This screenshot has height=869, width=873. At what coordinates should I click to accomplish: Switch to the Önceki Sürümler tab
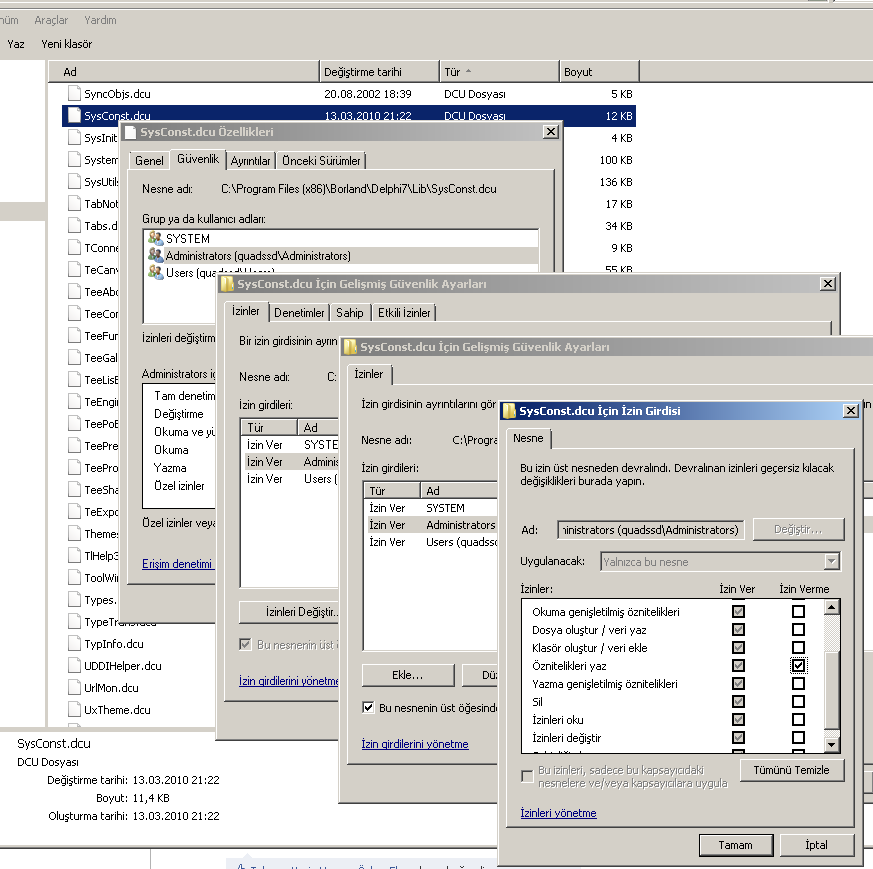pos(321,161)
